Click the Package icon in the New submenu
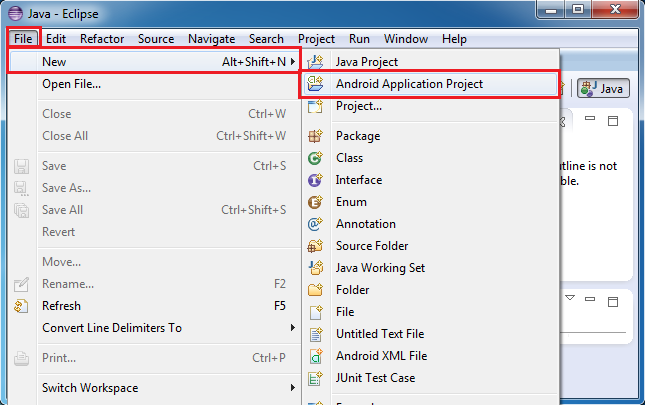 [316, 136]
